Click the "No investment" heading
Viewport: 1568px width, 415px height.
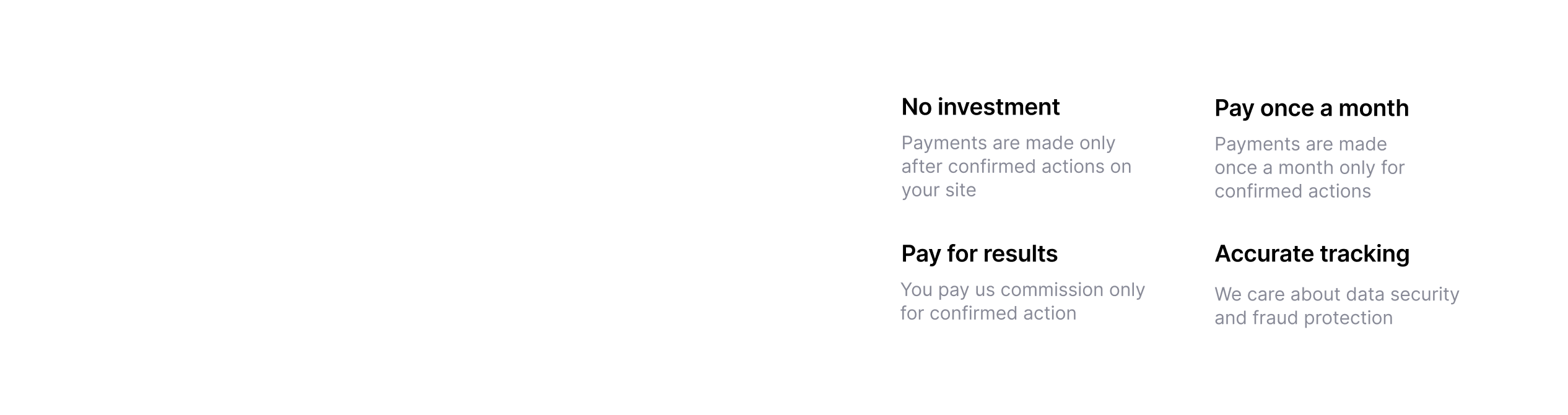pyautogui.click(x=980, y=107)
